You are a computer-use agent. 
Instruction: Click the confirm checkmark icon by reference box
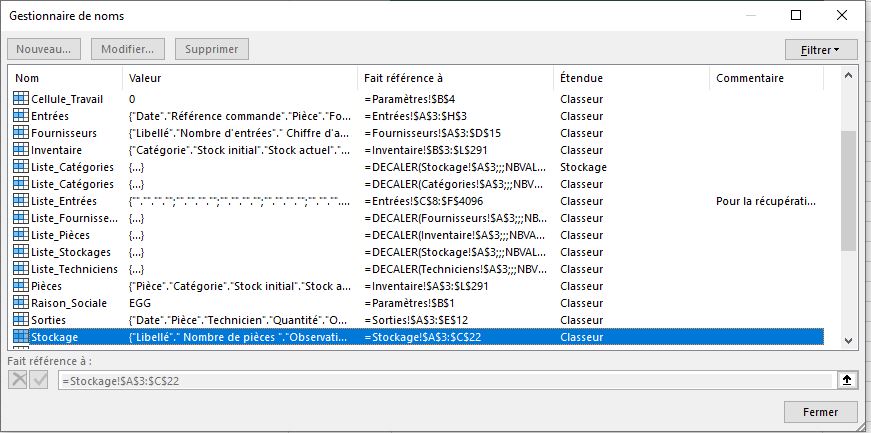[x=38, y=380]
